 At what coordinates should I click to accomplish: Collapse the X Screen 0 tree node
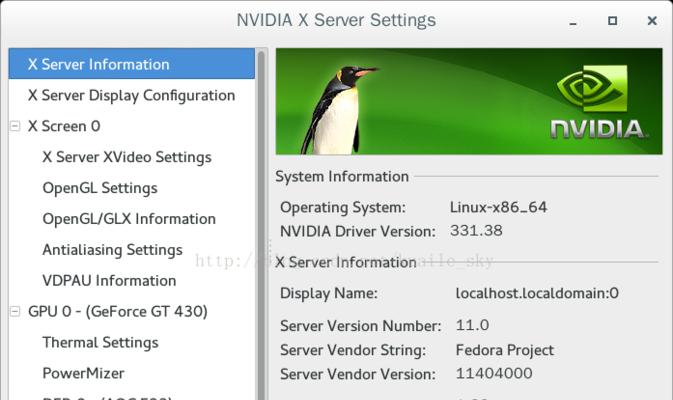pos(15,126)
